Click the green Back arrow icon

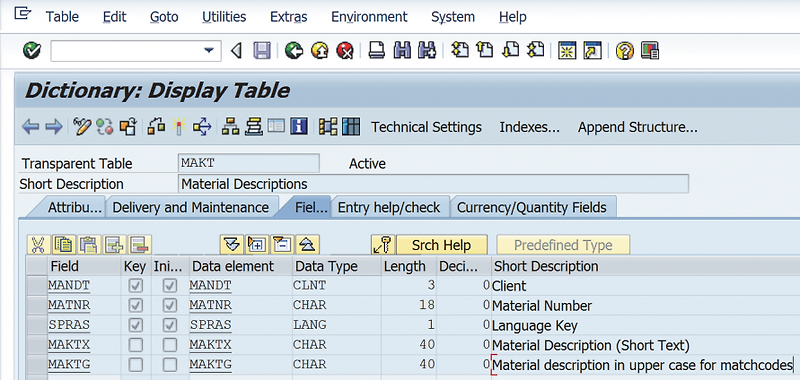point(293,50)
